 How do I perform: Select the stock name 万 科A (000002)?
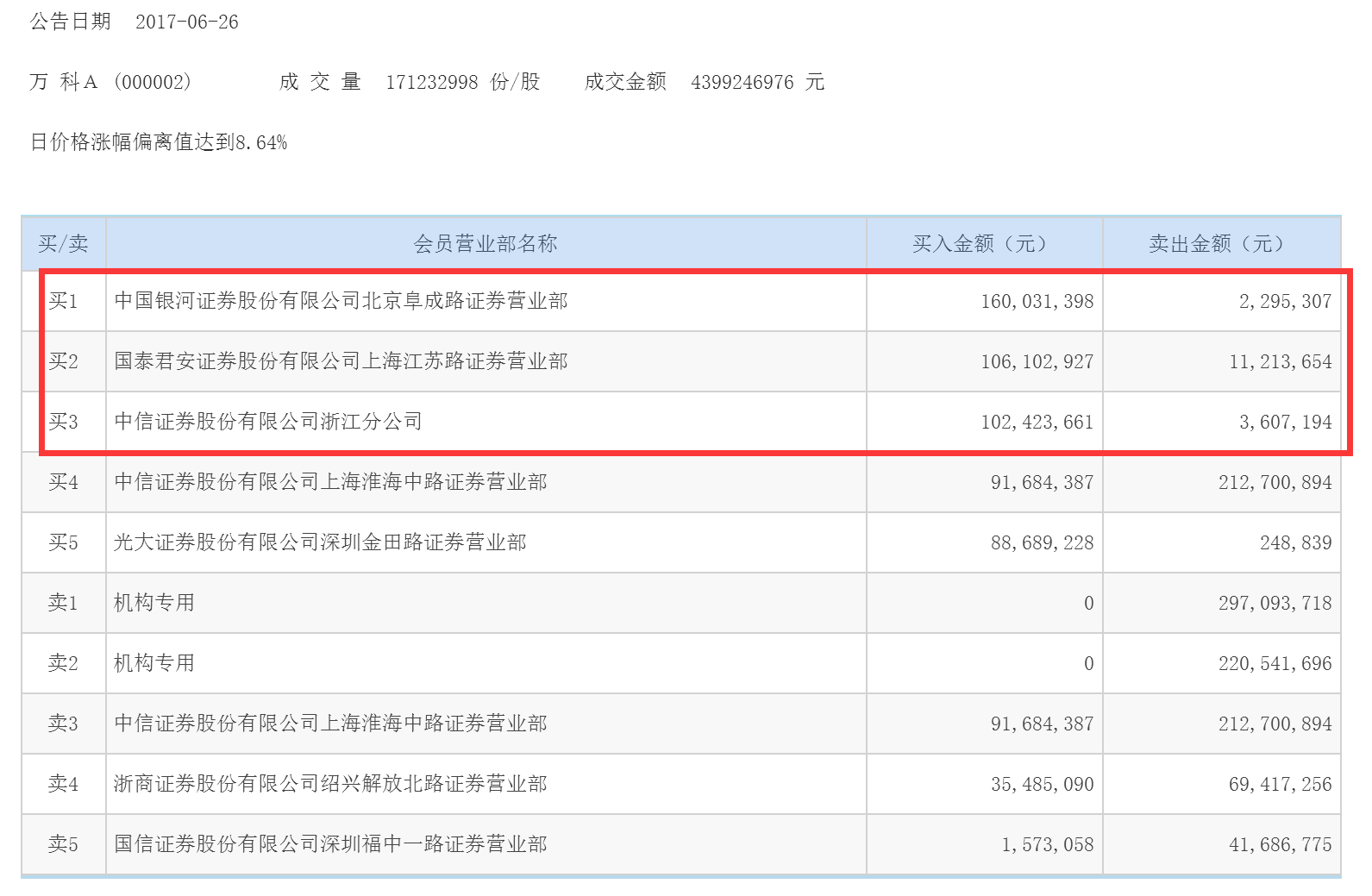110,82
